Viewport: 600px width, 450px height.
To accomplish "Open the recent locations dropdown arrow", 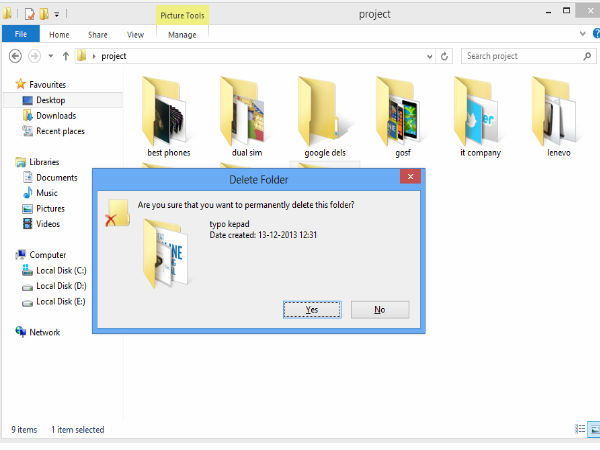I will point(50,56).
